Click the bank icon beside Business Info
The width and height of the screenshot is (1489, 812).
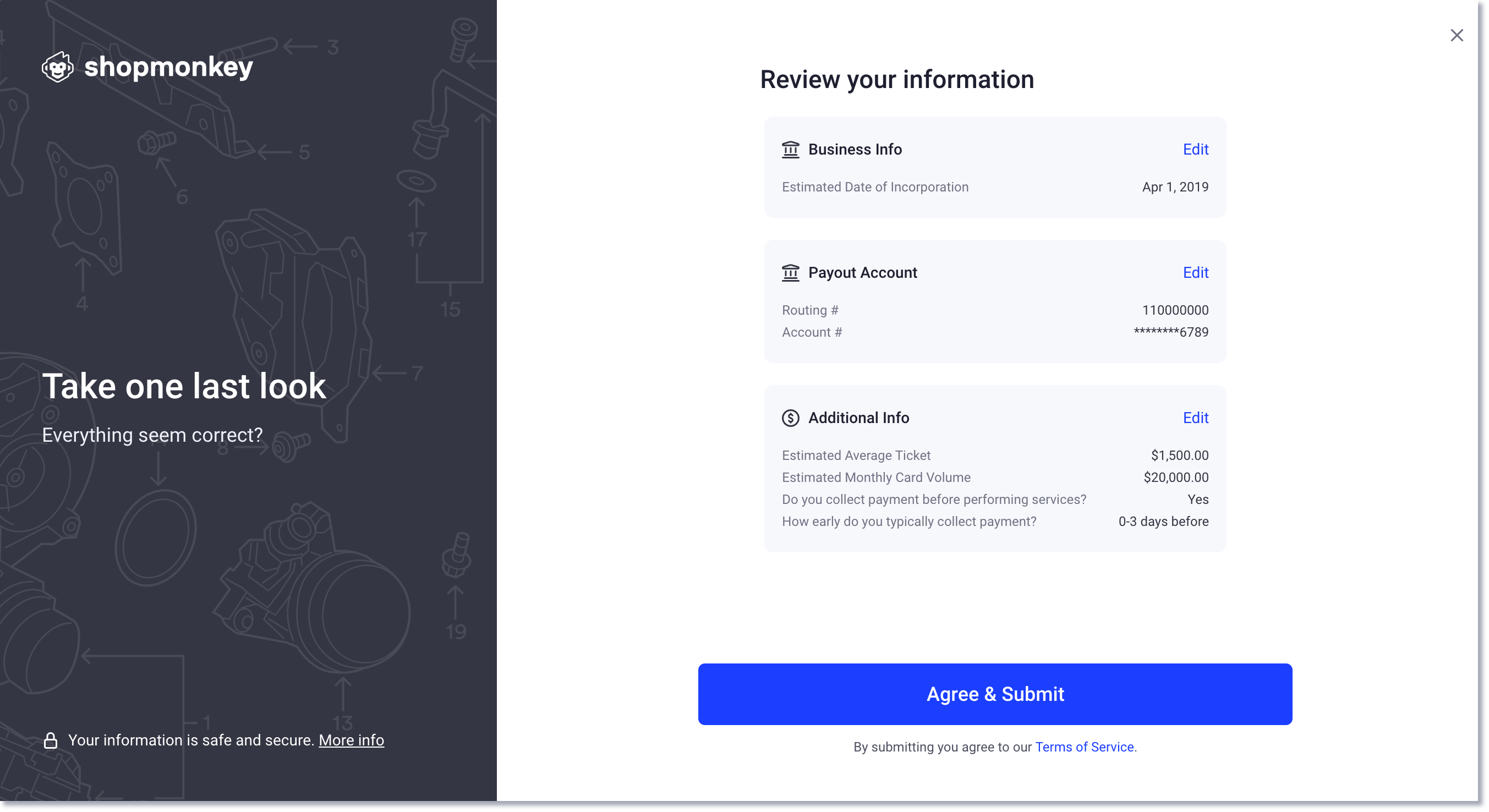[790, 150]
